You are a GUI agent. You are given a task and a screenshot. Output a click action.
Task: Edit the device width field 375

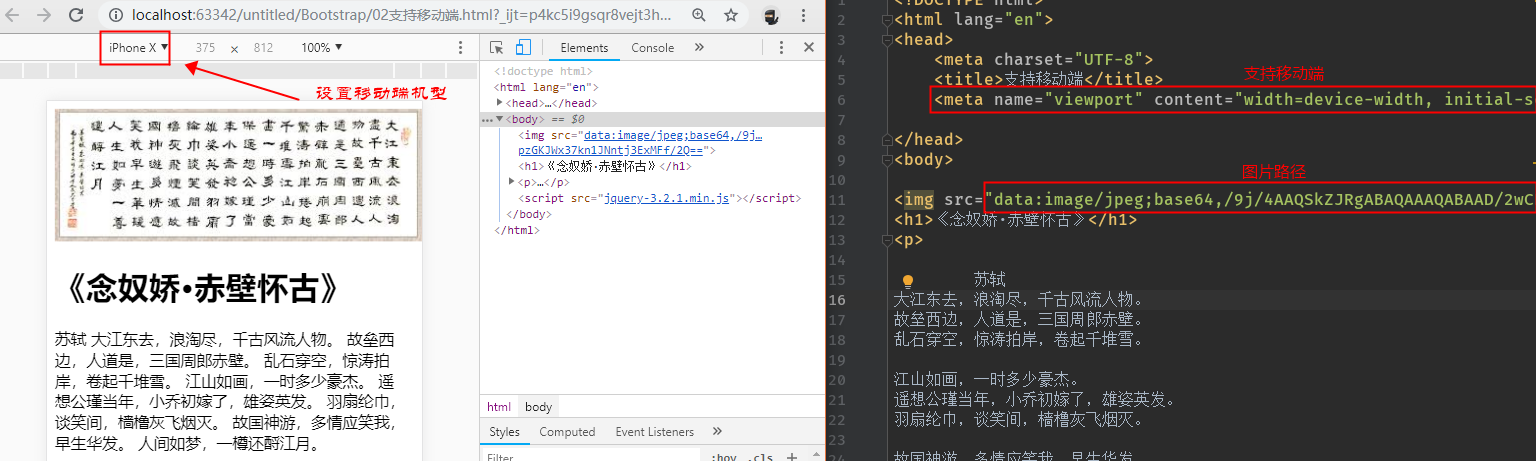click(x=205, y=48)
